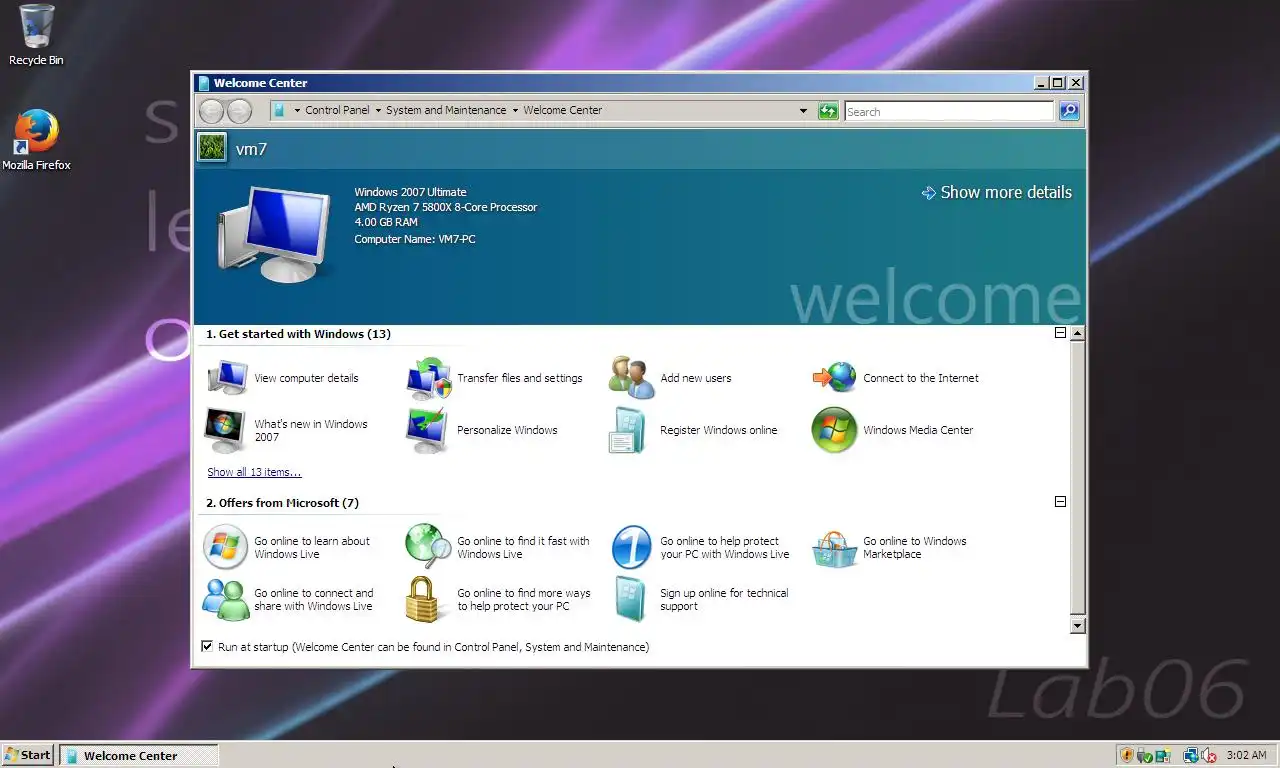Image resolution: width=1280 pixels, height=768 pixels.
Task: Click the large computer monitor image
Action: 272,235
